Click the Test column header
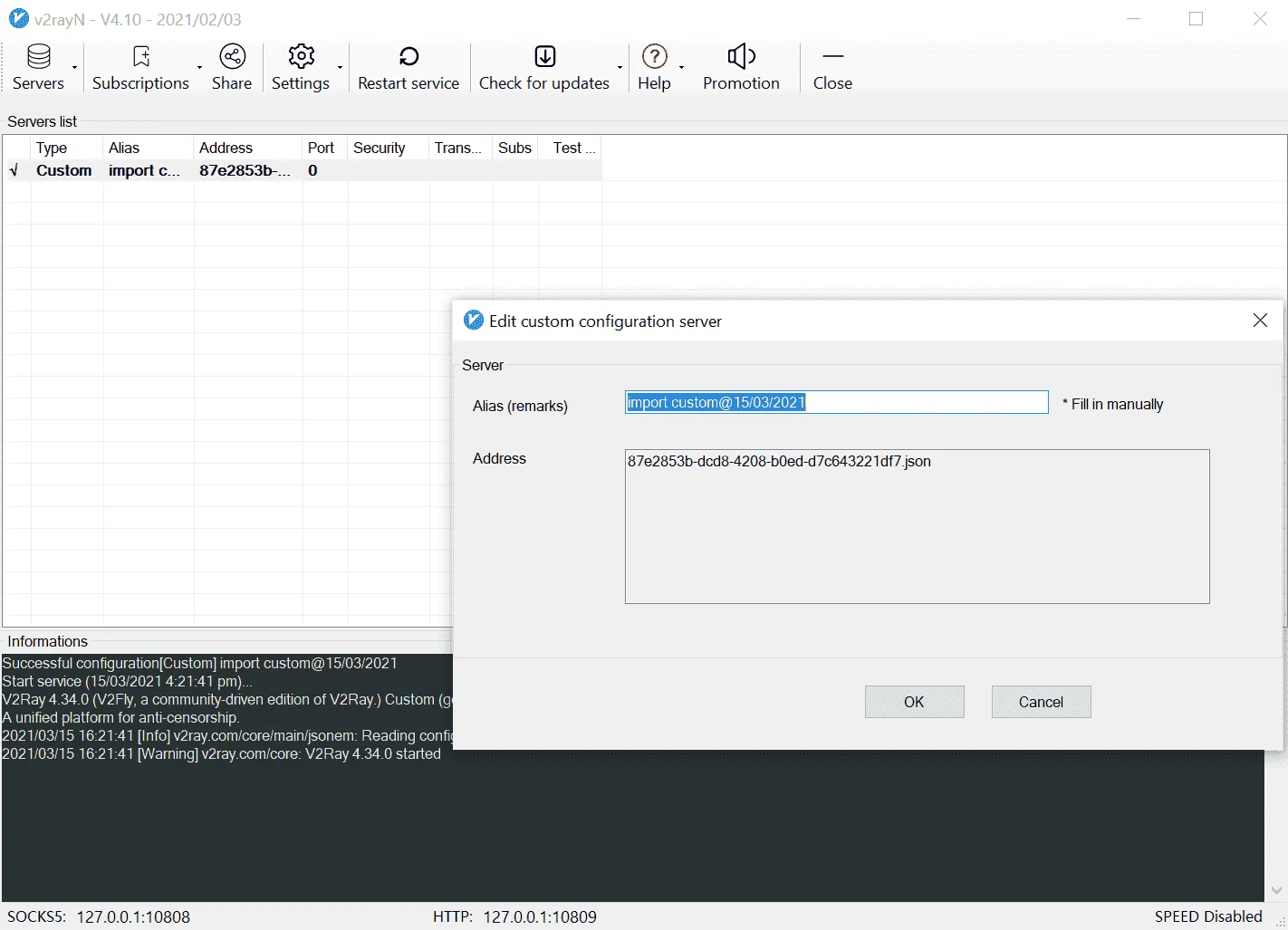The image size is (1288, 930). coord(570,148)
